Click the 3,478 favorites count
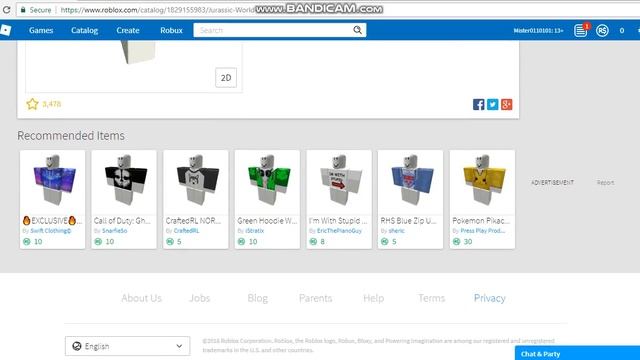This screenshot has width=640, height=360. point(51,104)
